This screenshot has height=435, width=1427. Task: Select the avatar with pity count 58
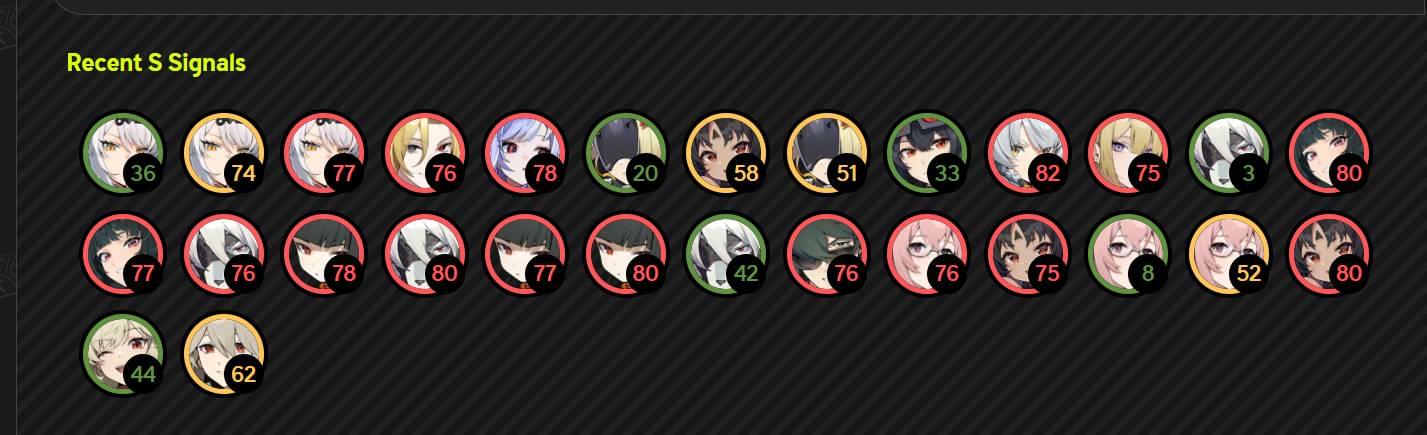(726, 152)
